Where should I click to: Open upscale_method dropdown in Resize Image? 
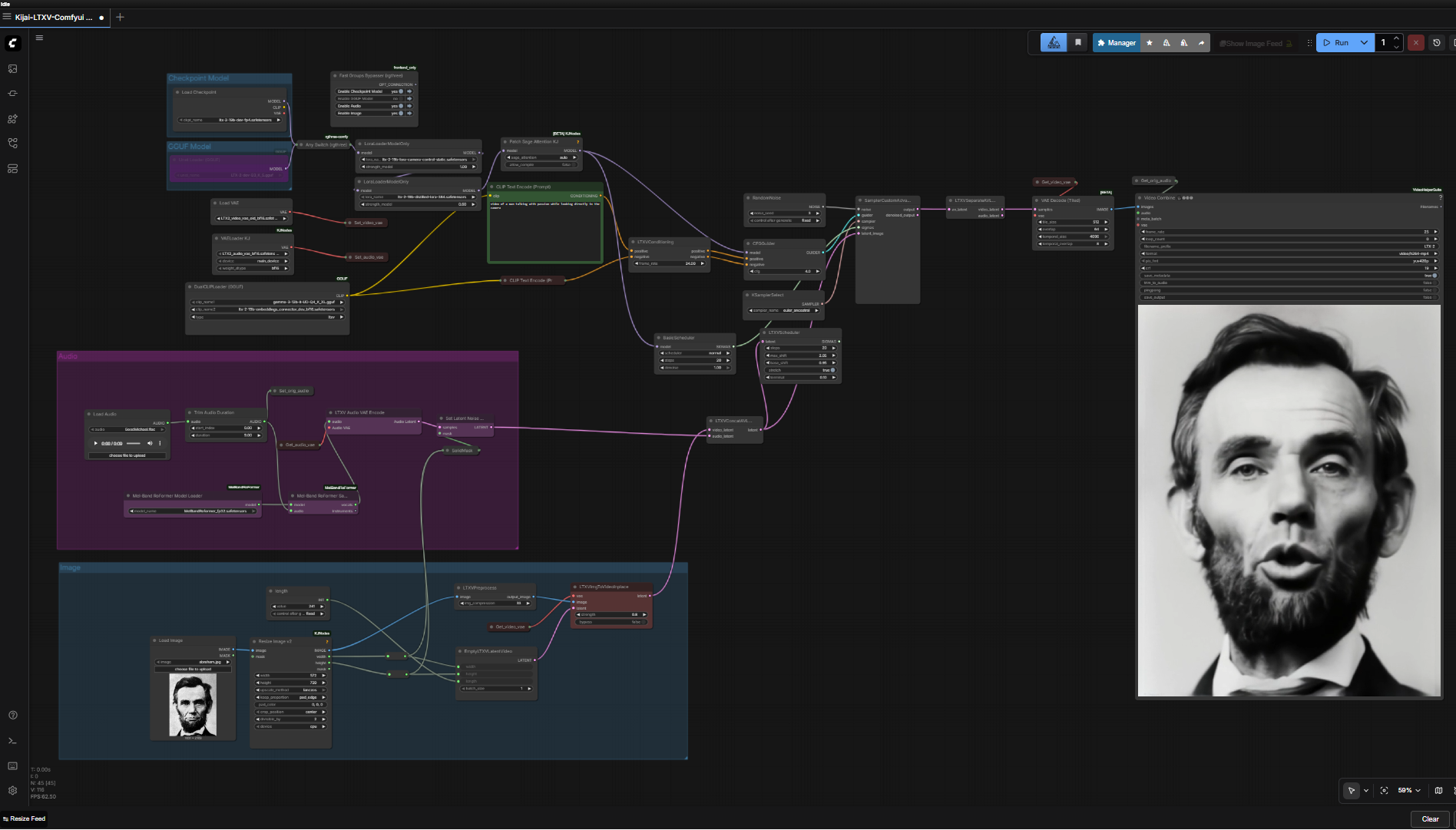coord(291,690)
